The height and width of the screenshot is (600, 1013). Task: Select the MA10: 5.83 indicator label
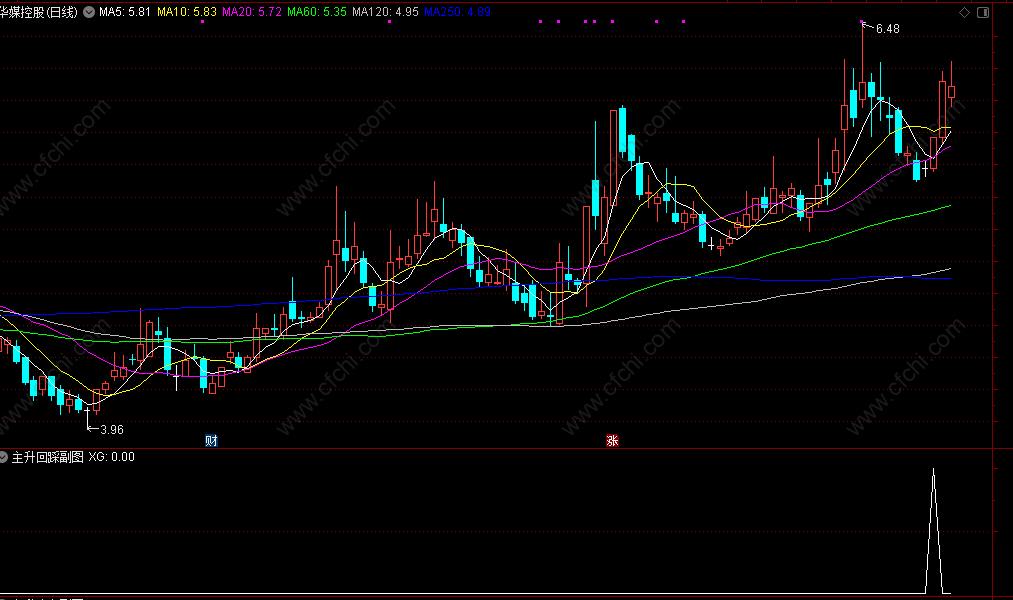[187, 12]
